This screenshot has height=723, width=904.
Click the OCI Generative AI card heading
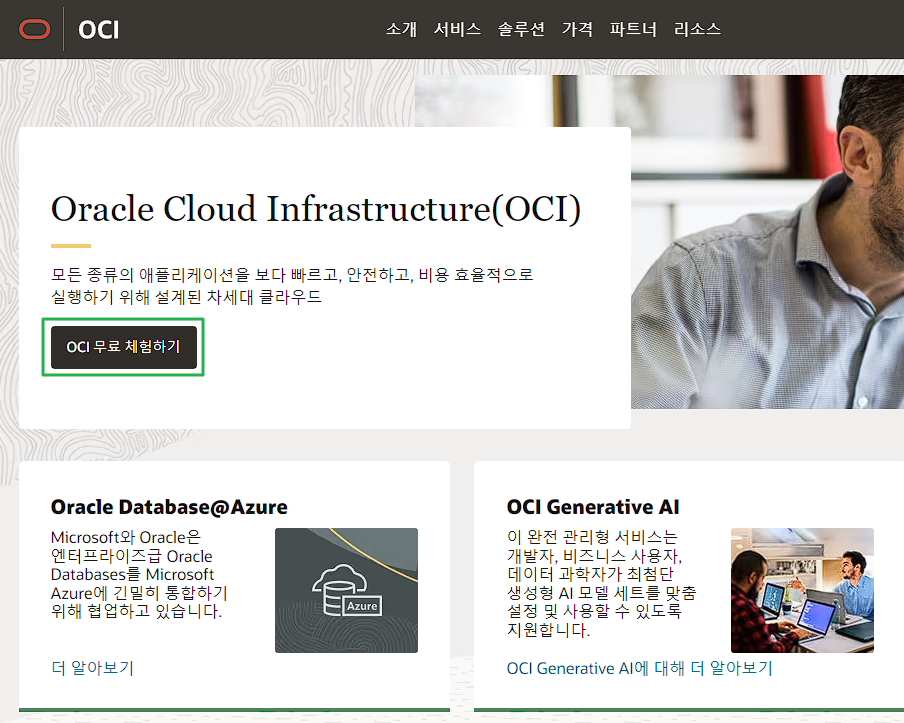pyautogui.click(x=593, y=507)
